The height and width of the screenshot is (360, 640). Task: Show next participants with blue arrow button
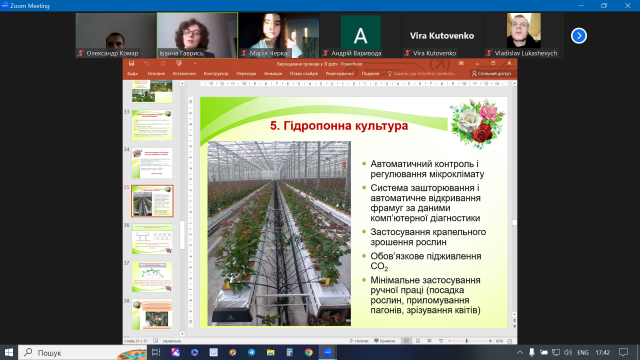pos(578,36)
